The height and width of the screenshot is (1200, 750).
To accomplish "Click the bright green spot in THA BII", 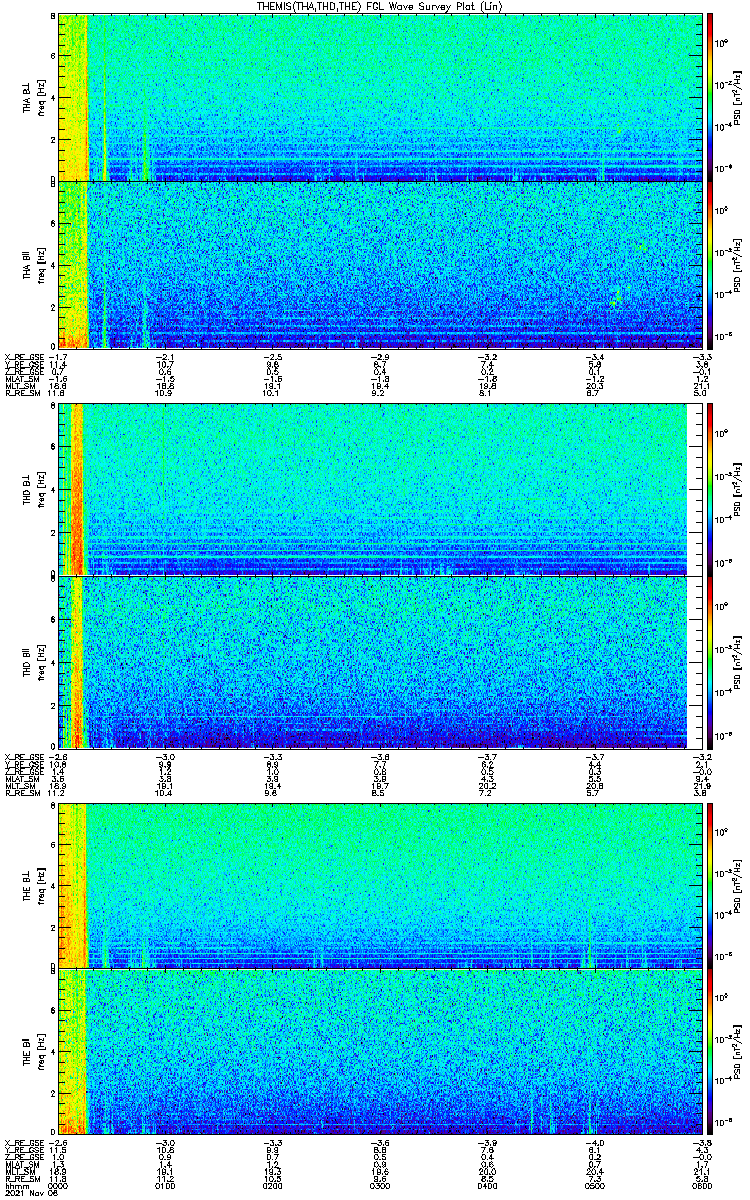I will click(x=617, y=299).
